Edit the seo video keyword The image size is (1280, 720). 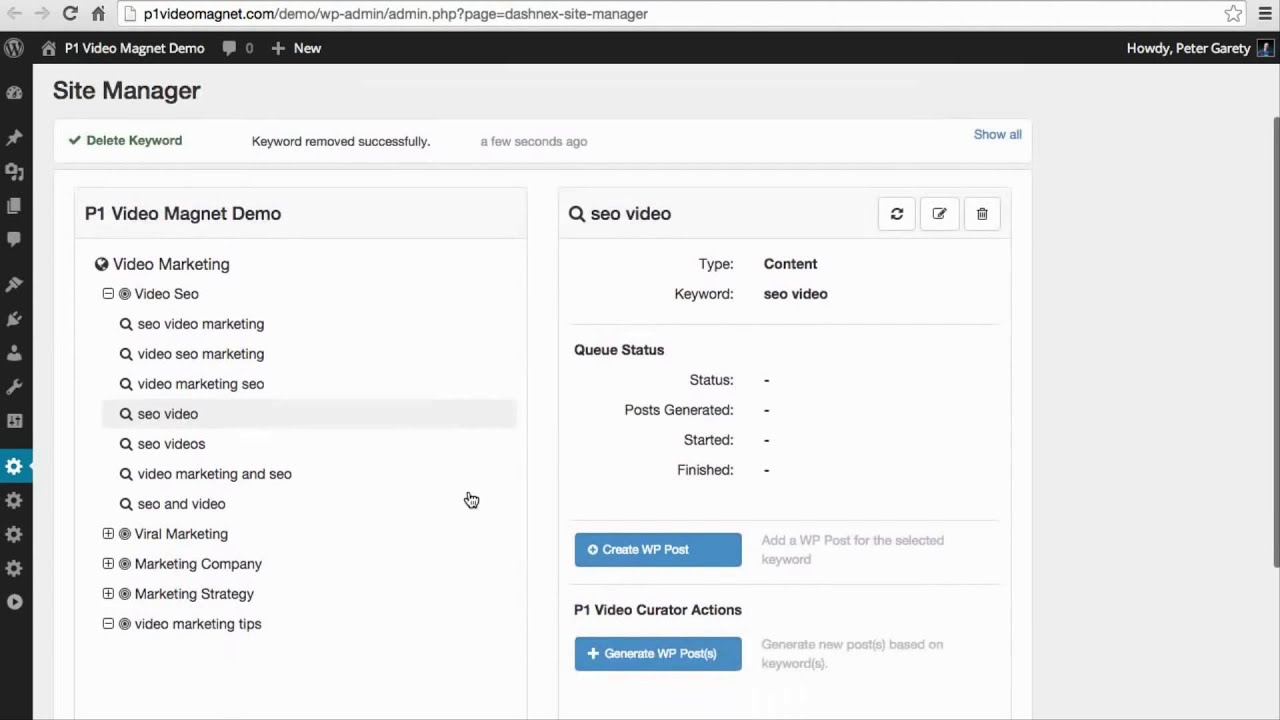(939, 214)
